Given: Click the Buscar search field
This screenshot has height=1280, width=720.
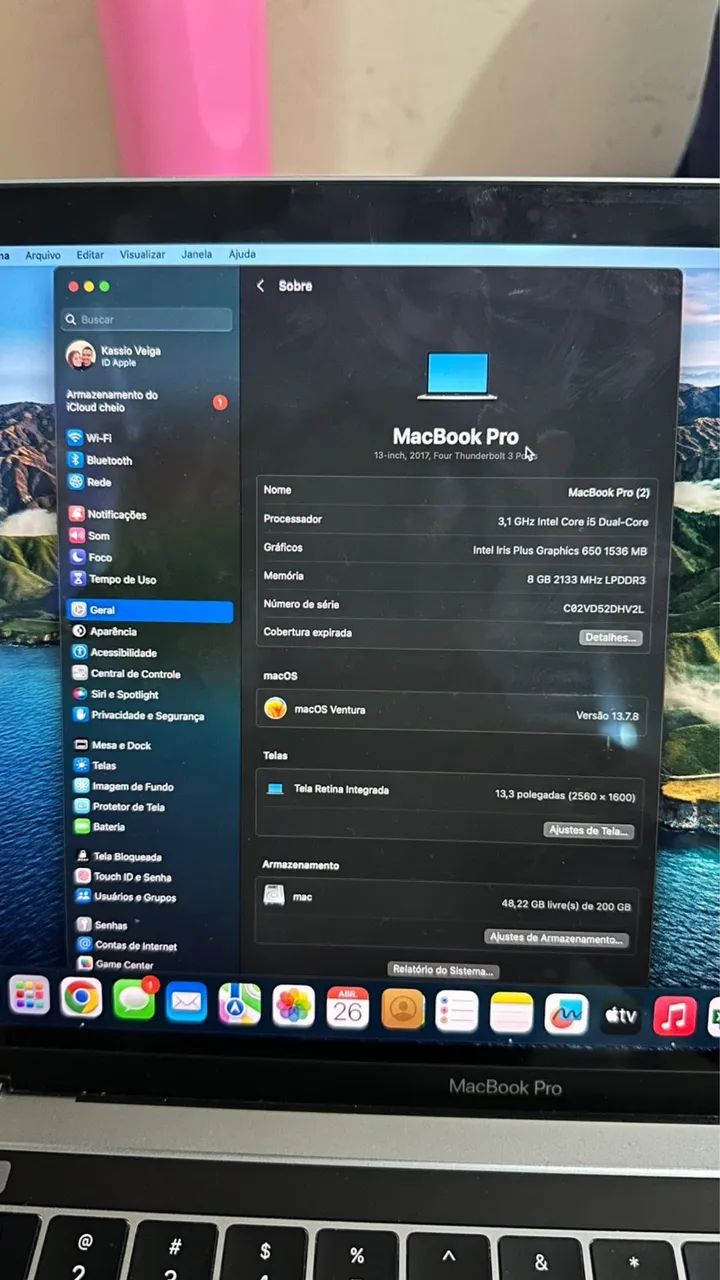Looking at the screenshot, I should (x=146, y=320).
